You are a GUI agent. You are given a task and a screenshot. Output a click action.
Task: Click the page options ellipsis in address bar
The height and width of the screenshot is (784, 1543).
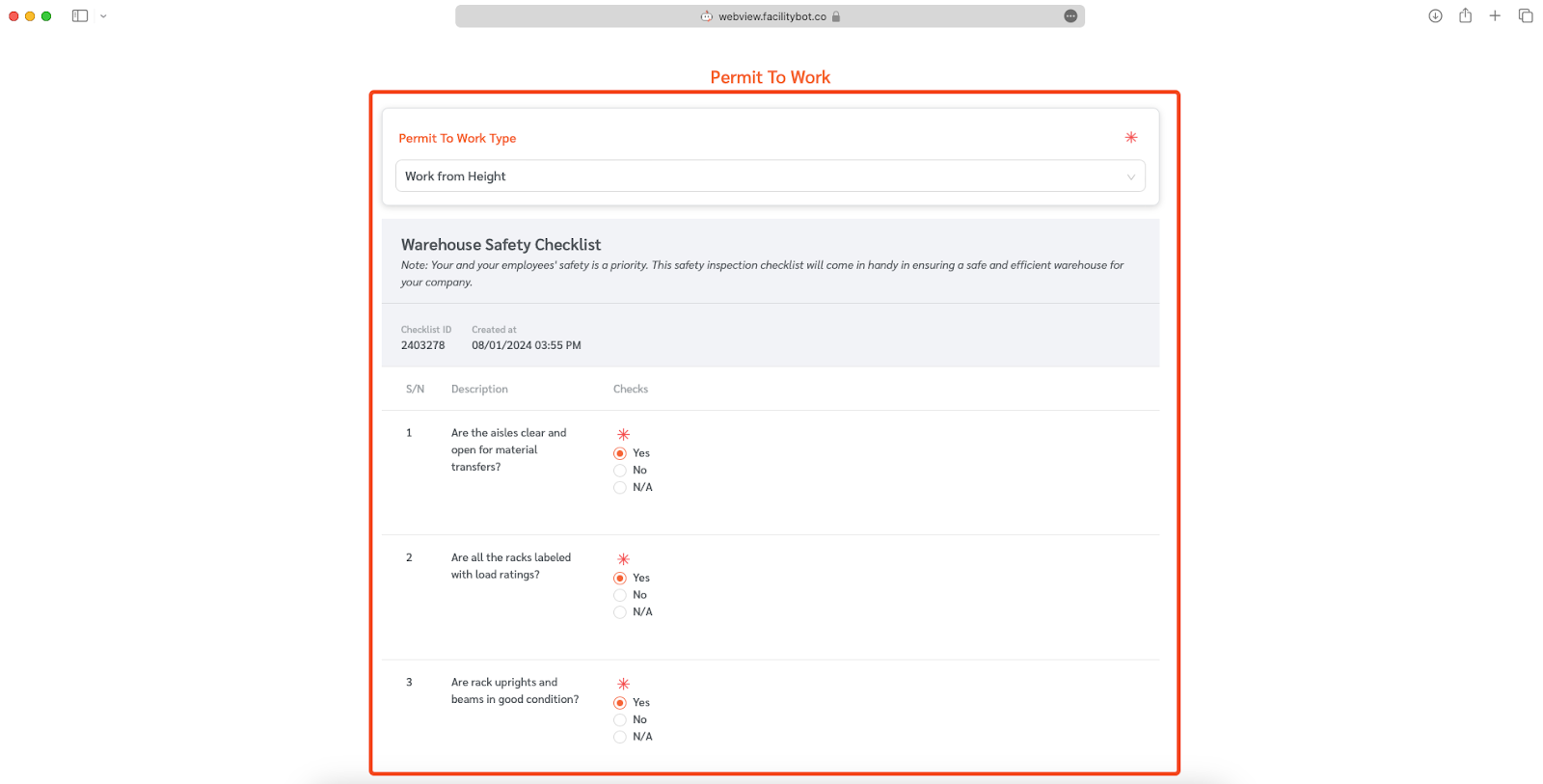click(1070, 16)
